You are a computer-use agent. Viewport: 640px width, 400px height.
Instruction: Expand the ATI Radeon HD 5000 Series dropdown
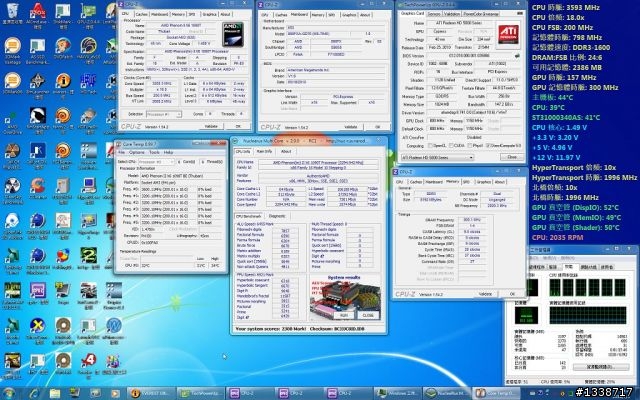pos(437,157)
